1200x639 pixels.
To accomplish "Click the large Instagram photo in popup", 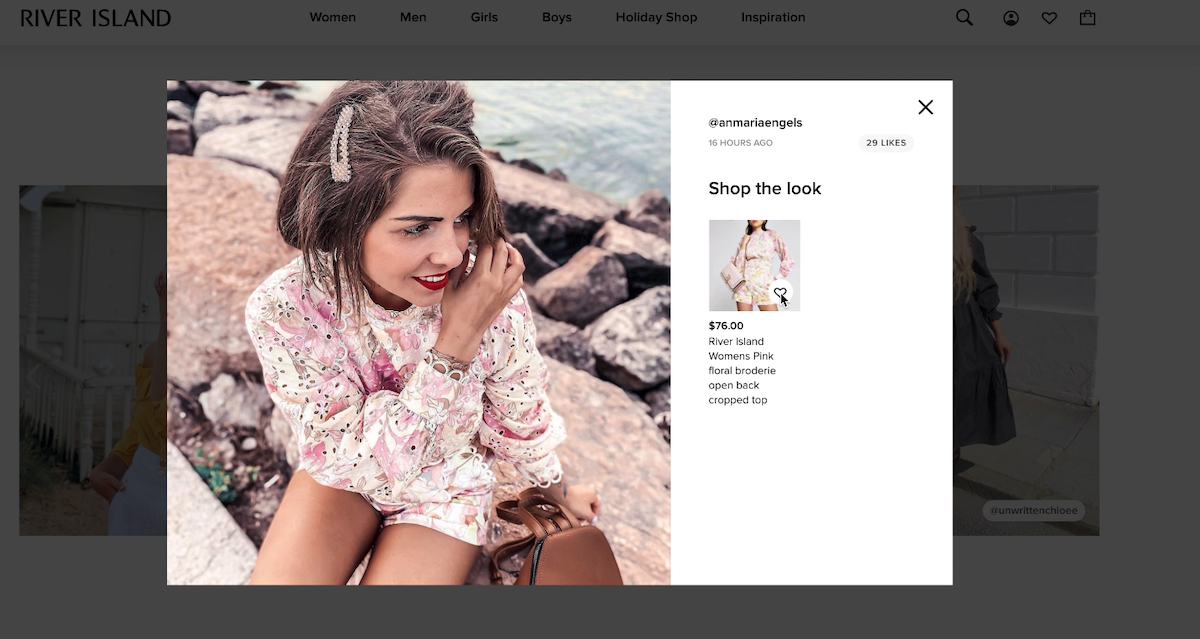I will [418, 332].
